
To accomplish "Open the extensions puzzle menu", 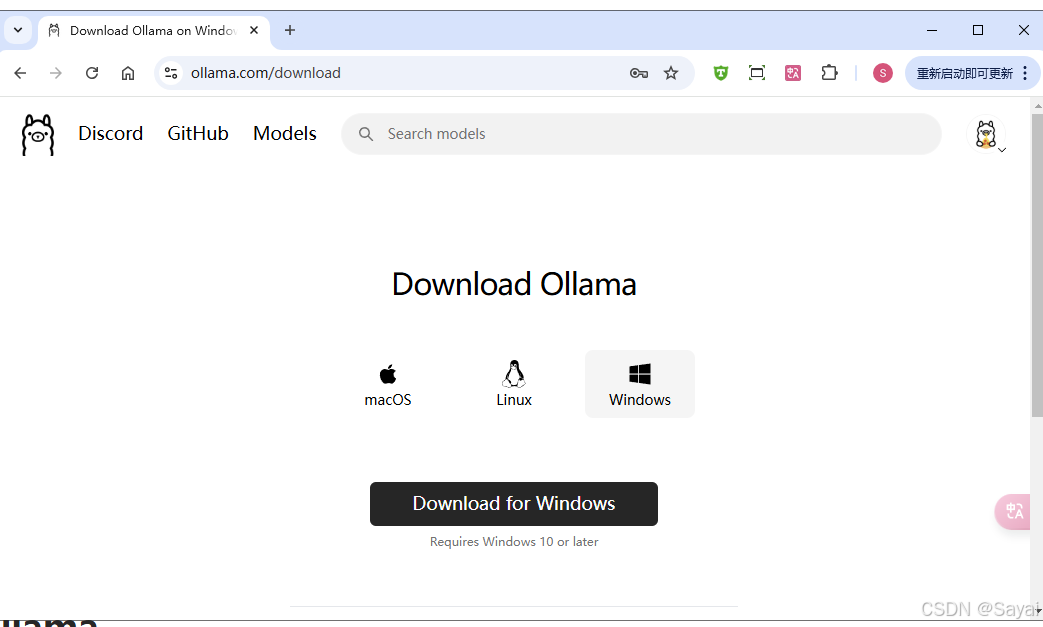I will pos(829,73).
